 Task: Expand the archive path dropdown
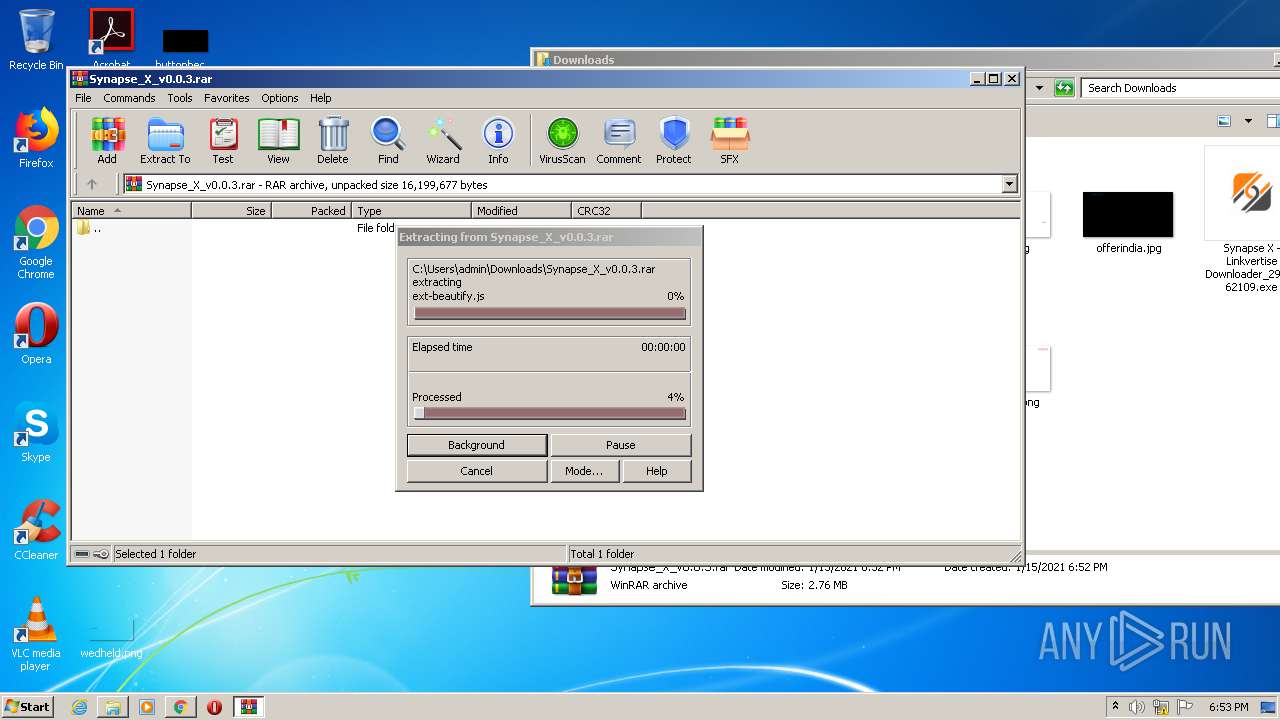click(x=1009, y=184)
